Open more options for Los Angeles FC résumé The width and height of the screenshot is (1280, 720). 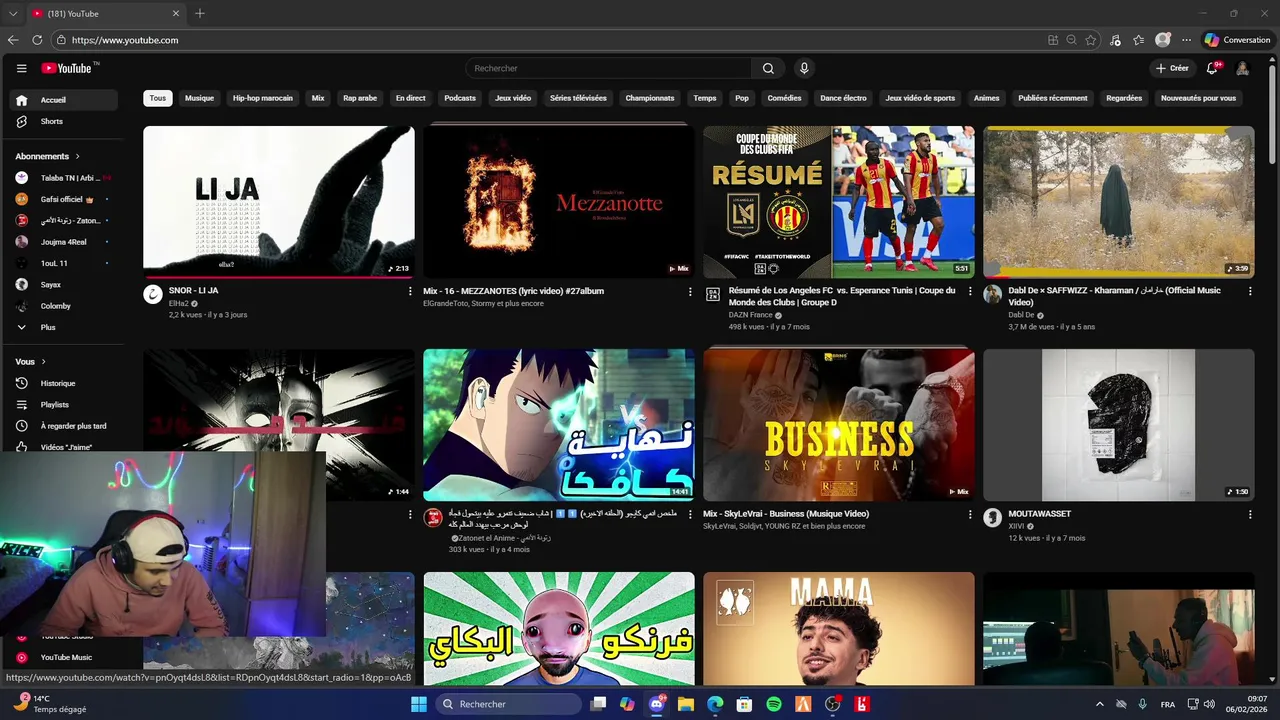click(x=969, y=291)
